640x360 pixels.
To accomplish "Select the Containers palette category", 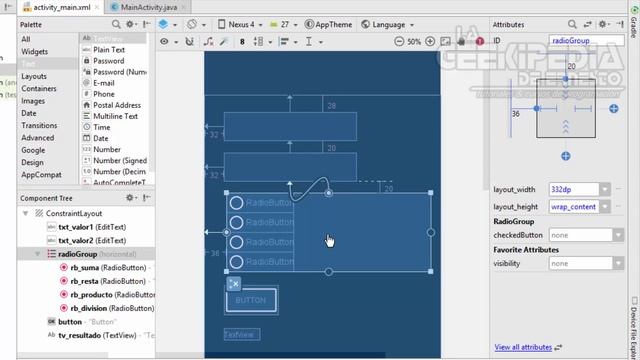I will pos(39,89).
